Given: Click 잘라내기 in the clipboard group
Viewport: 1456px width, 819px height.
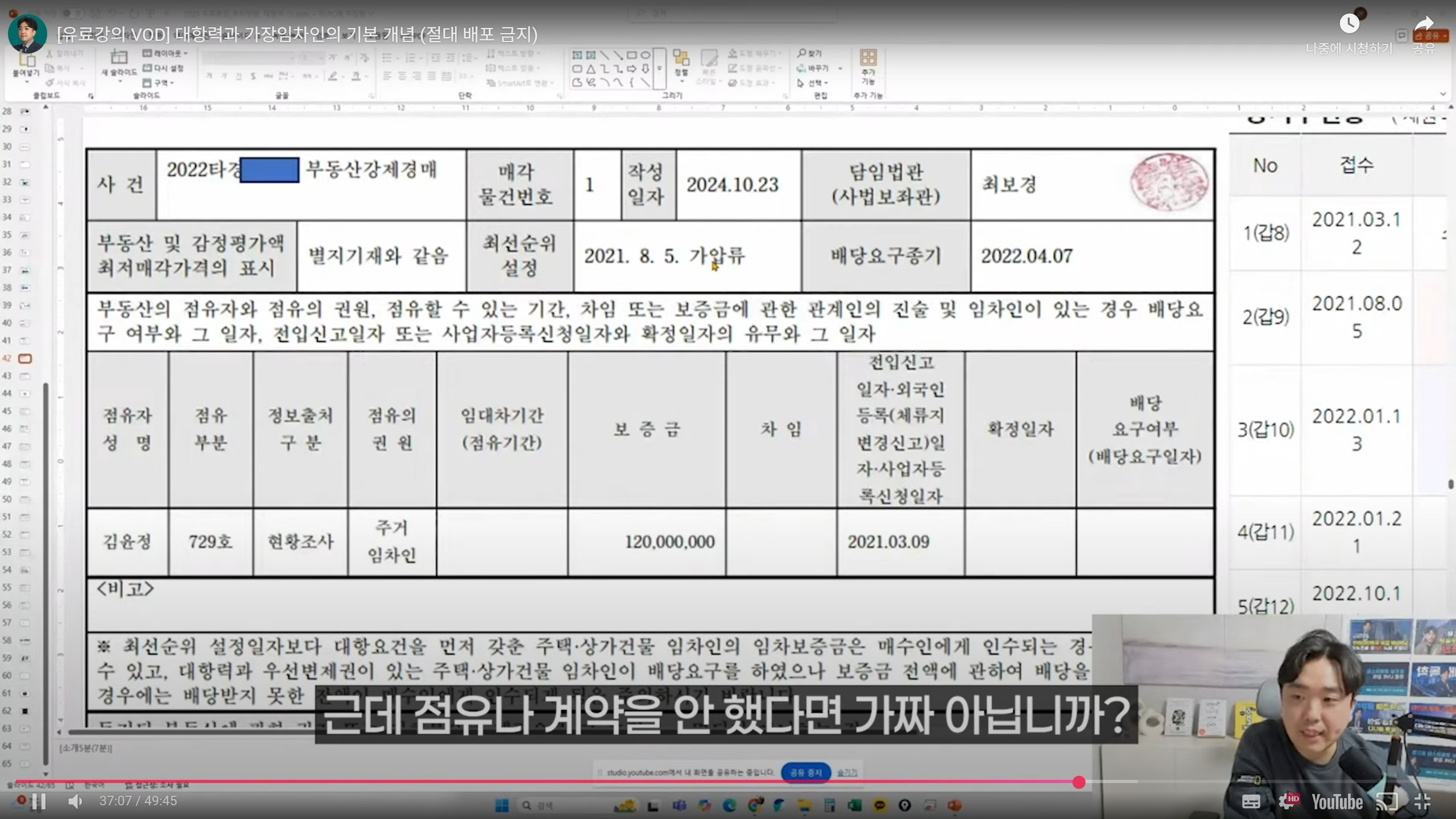Looking at the screenshot, I should point(65,53).
